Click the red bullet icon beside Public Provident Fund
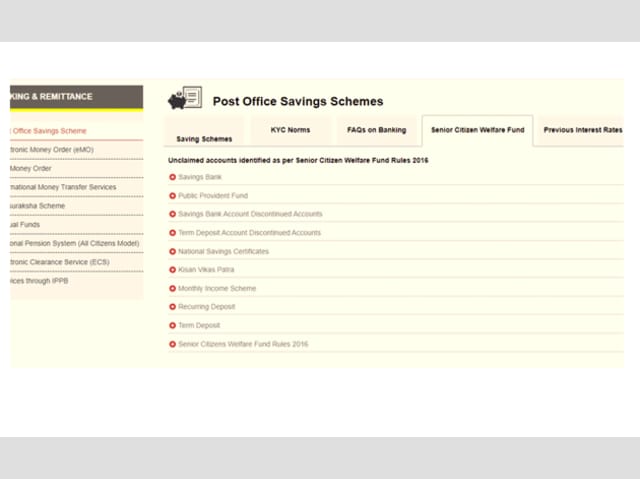Viewport: 640px width, 479px height. (172, 196)
